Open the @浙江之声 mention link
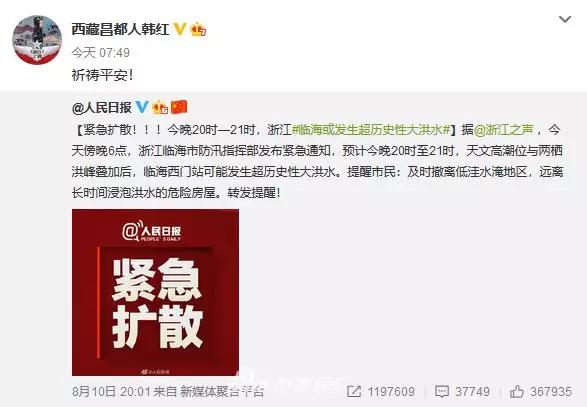587x407 pixels. (x=504, y=130)
